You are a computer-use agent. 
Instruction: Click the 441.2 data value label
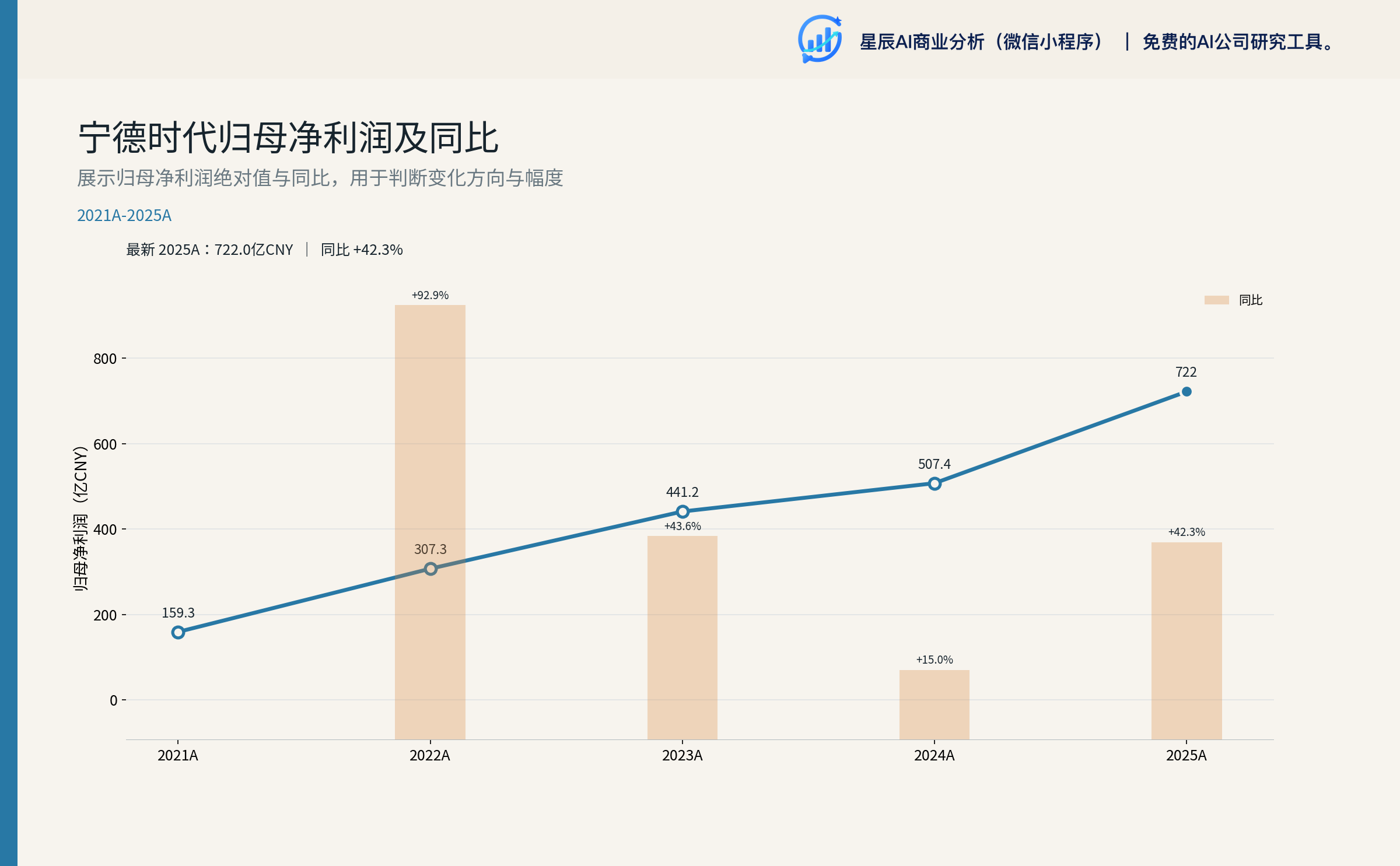(682, 492)
